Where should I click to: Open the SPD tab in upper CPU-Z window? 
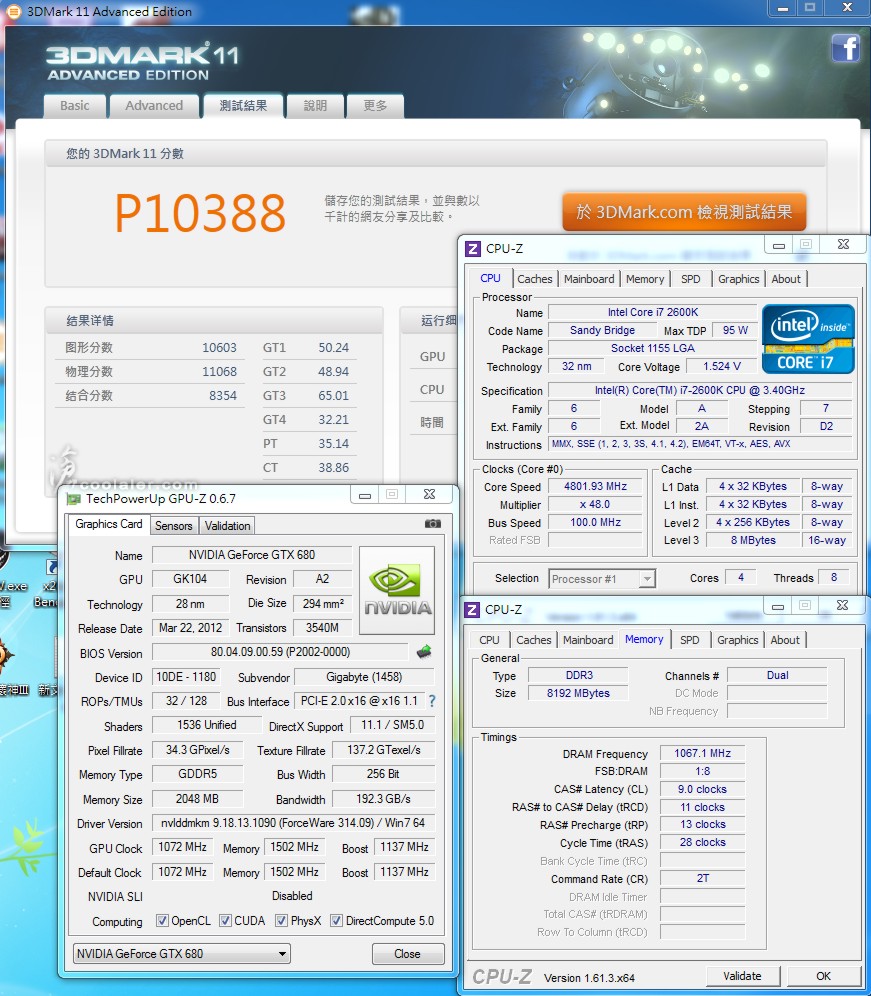coord(691,279)
